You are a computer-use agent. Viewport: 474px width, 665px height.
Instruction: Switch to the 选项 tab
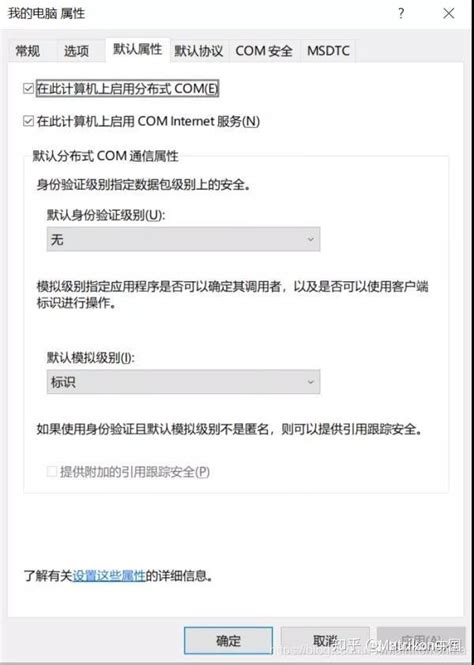[77, 51]
